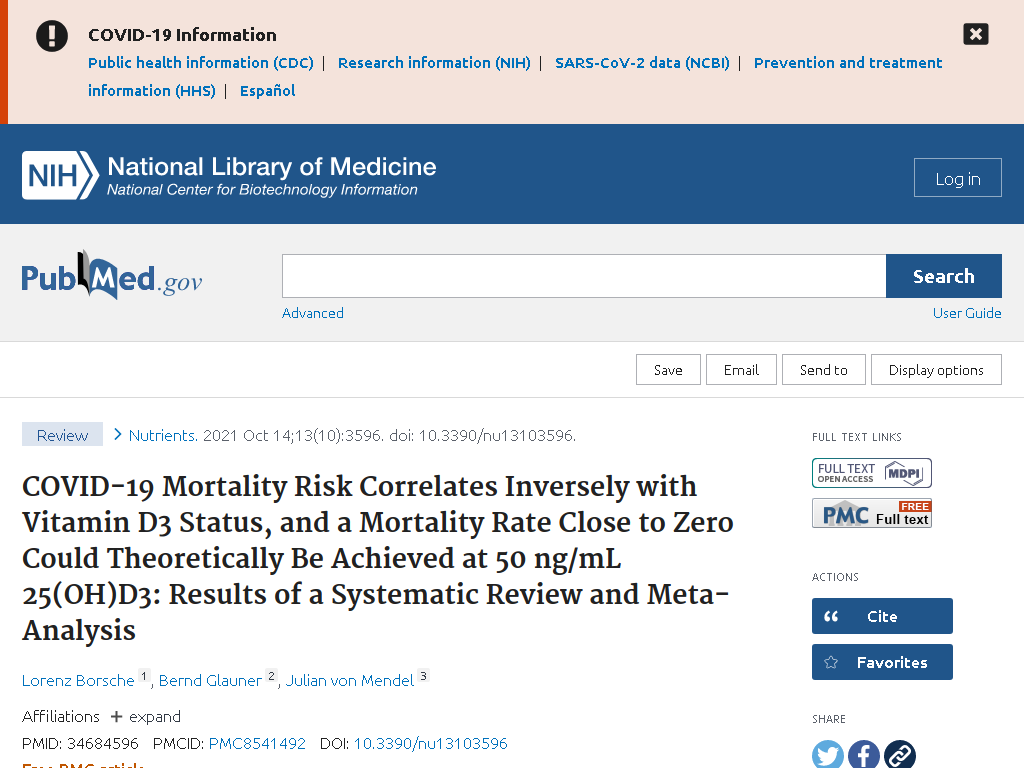Open the Display options dropdown

(936, 370)
